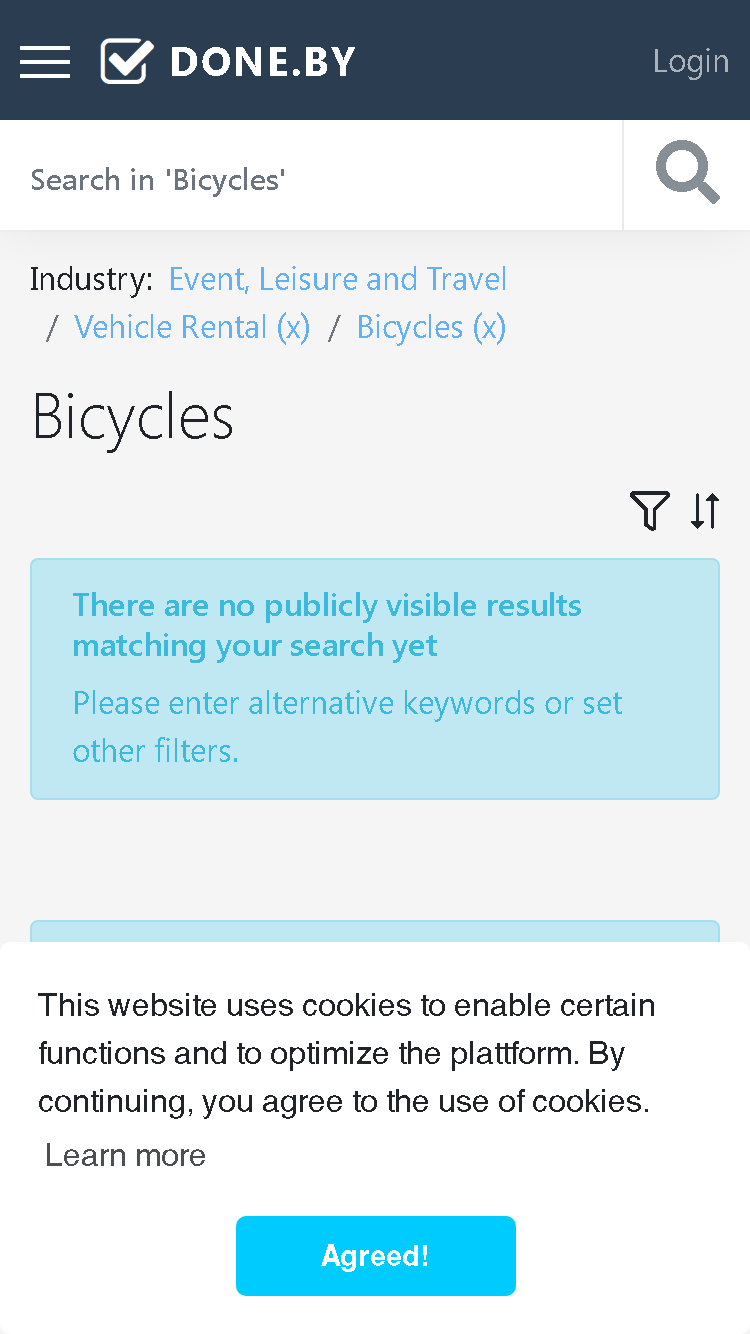The width and height of the screenshot is (750, 1334).
Task: Open the Login page
Action: pyautogui.click(x=691, y=61)
